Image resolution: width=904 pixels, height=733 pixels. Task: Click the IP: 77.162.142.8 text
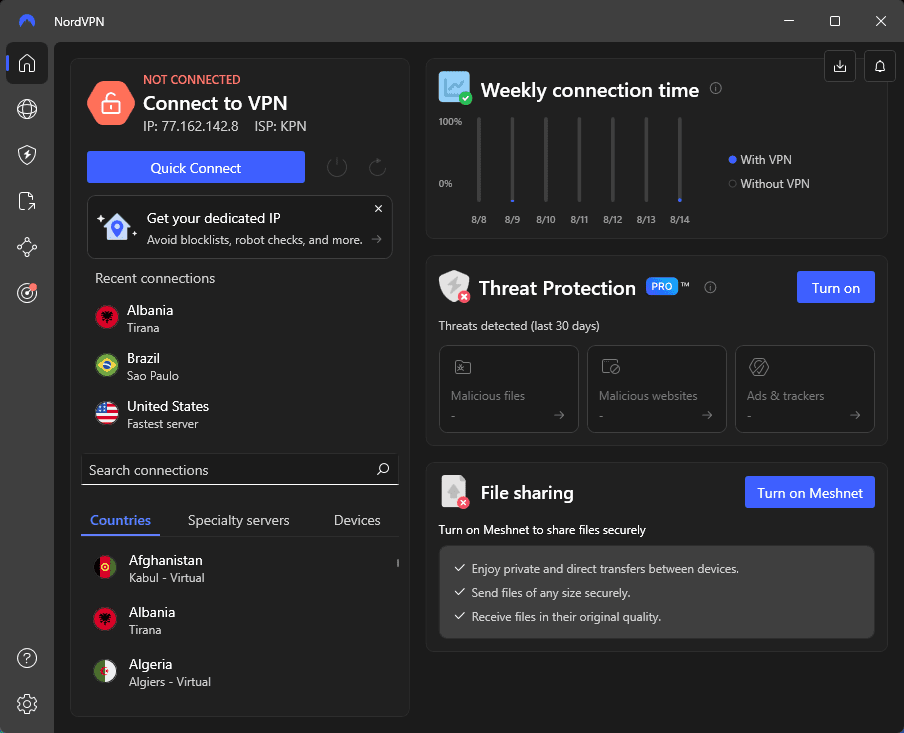(191, 126)
